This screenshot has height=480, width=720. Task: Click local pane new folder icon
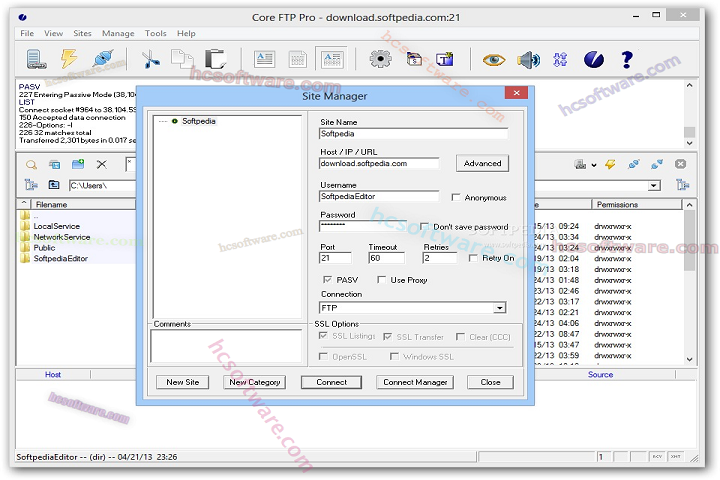tap(78, 164)
